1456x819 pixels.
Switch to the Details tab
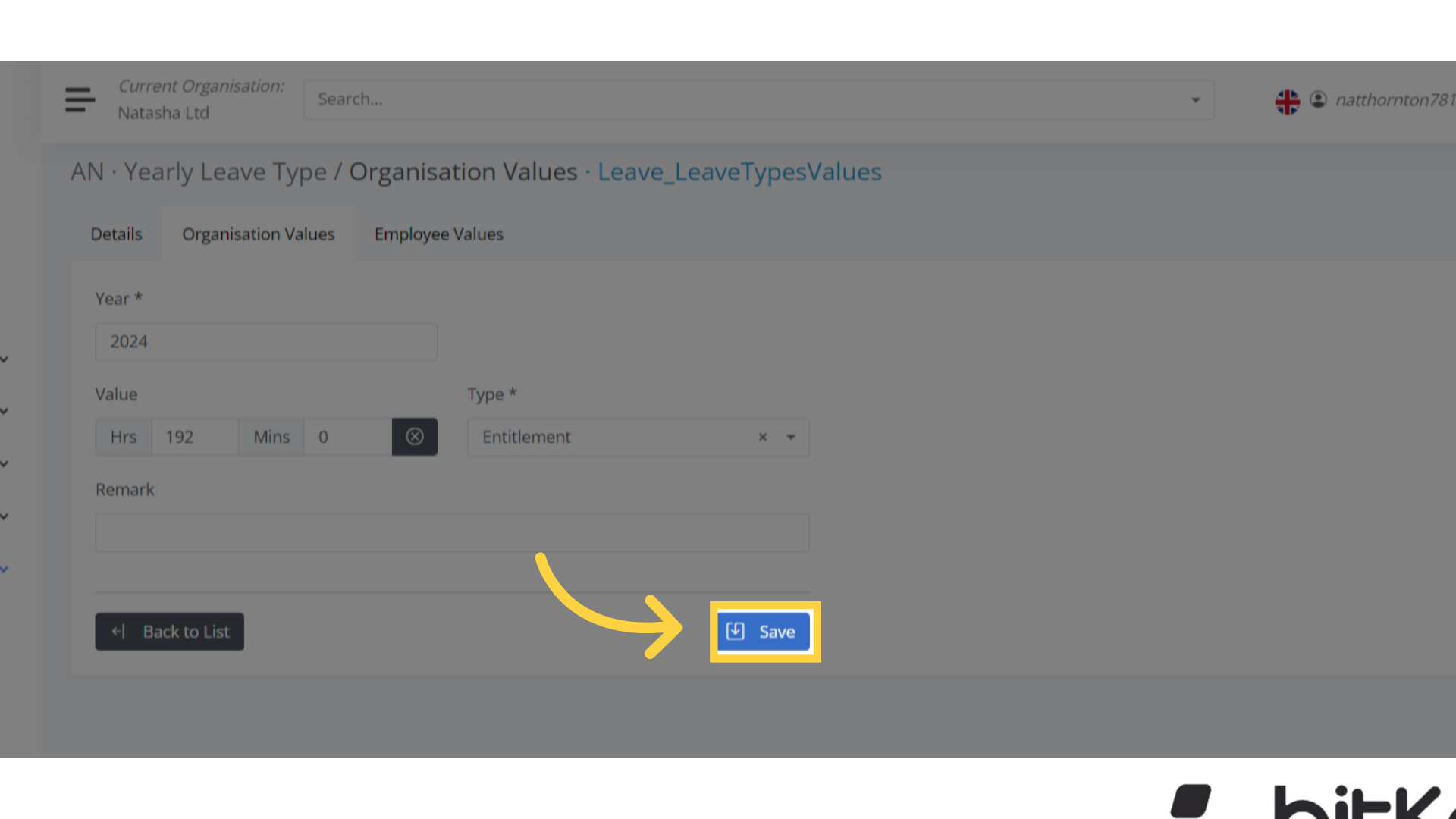click(x=116, y=234)
